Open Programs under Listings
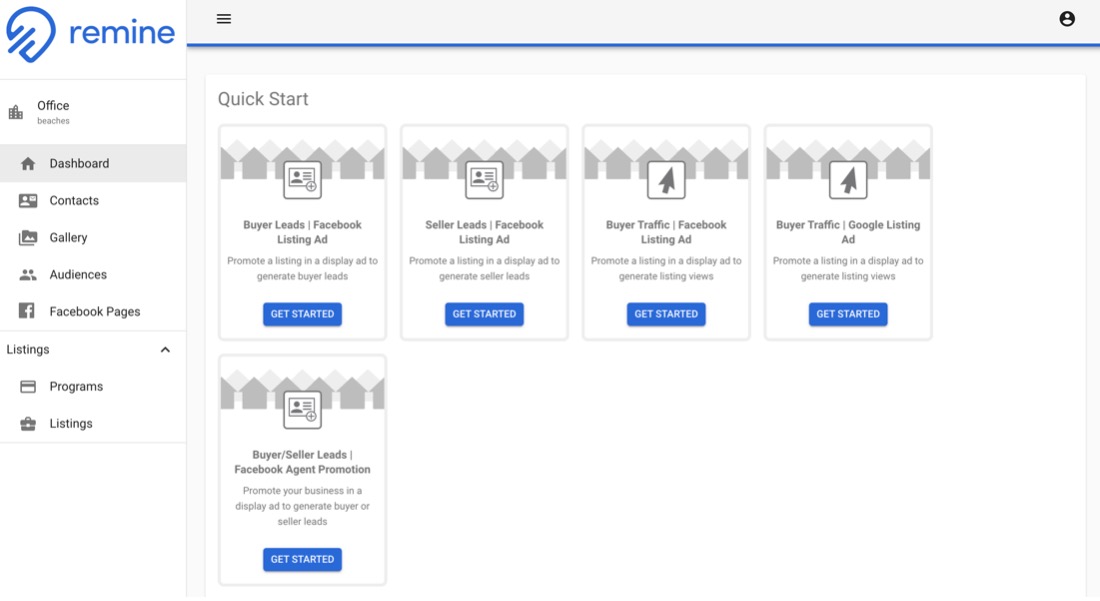Viewport: 1100px width, 601px height. 93,386
